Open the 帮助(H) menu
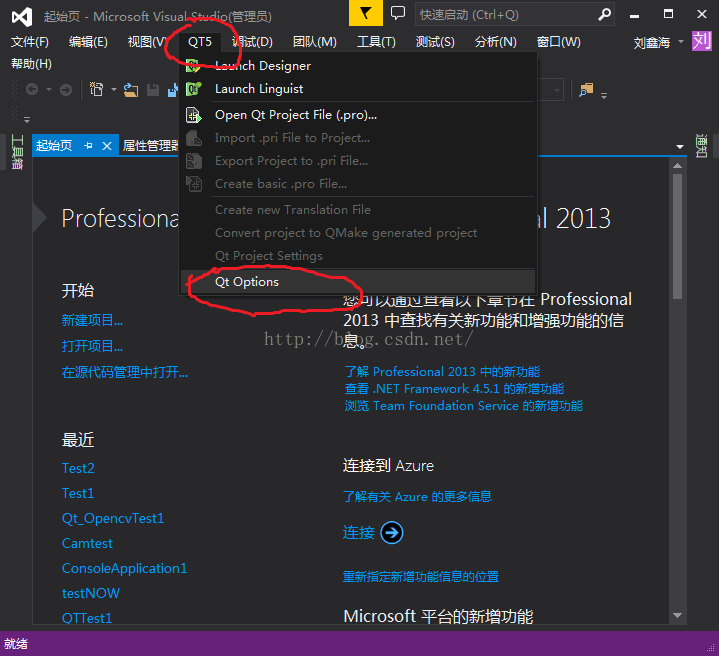Screen dimensions: 719x656 click(x=31, y=64)
